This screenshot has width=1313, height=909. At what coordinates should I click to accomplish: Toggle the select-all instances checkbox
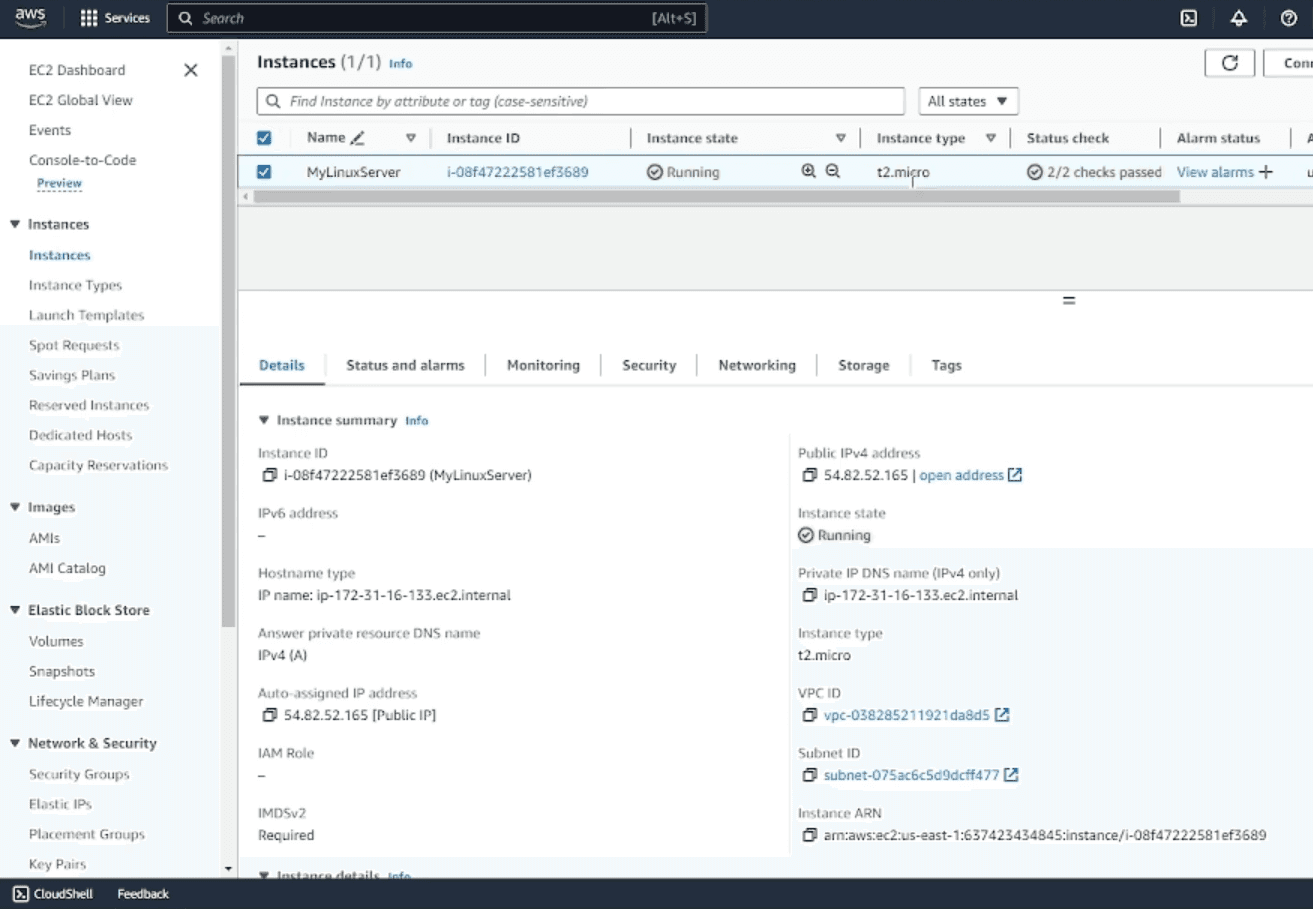[x=264, y=138]
